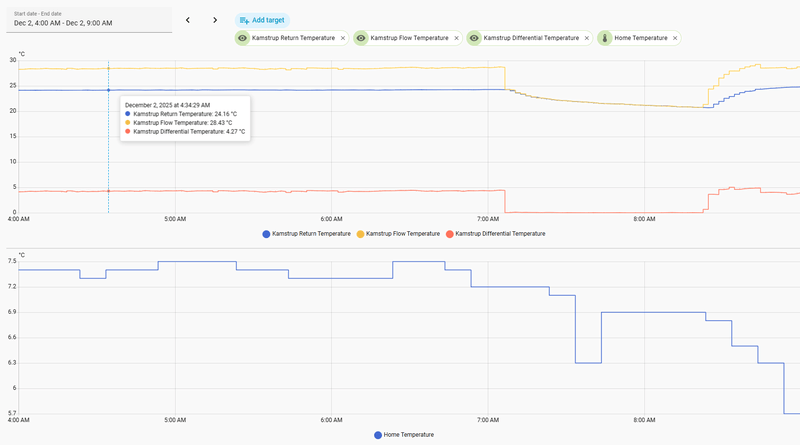
Task: Remove the Kamstrup Return Temperature chip
Action: click(x=343, y=38)
